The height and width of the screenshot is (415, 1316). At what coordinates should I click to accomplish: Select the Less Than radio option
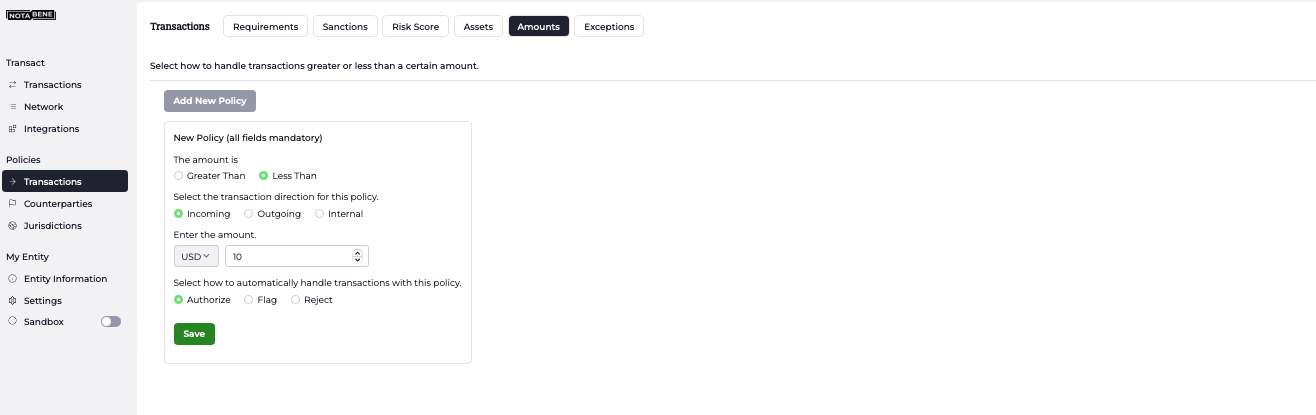[x=263, y=176]
